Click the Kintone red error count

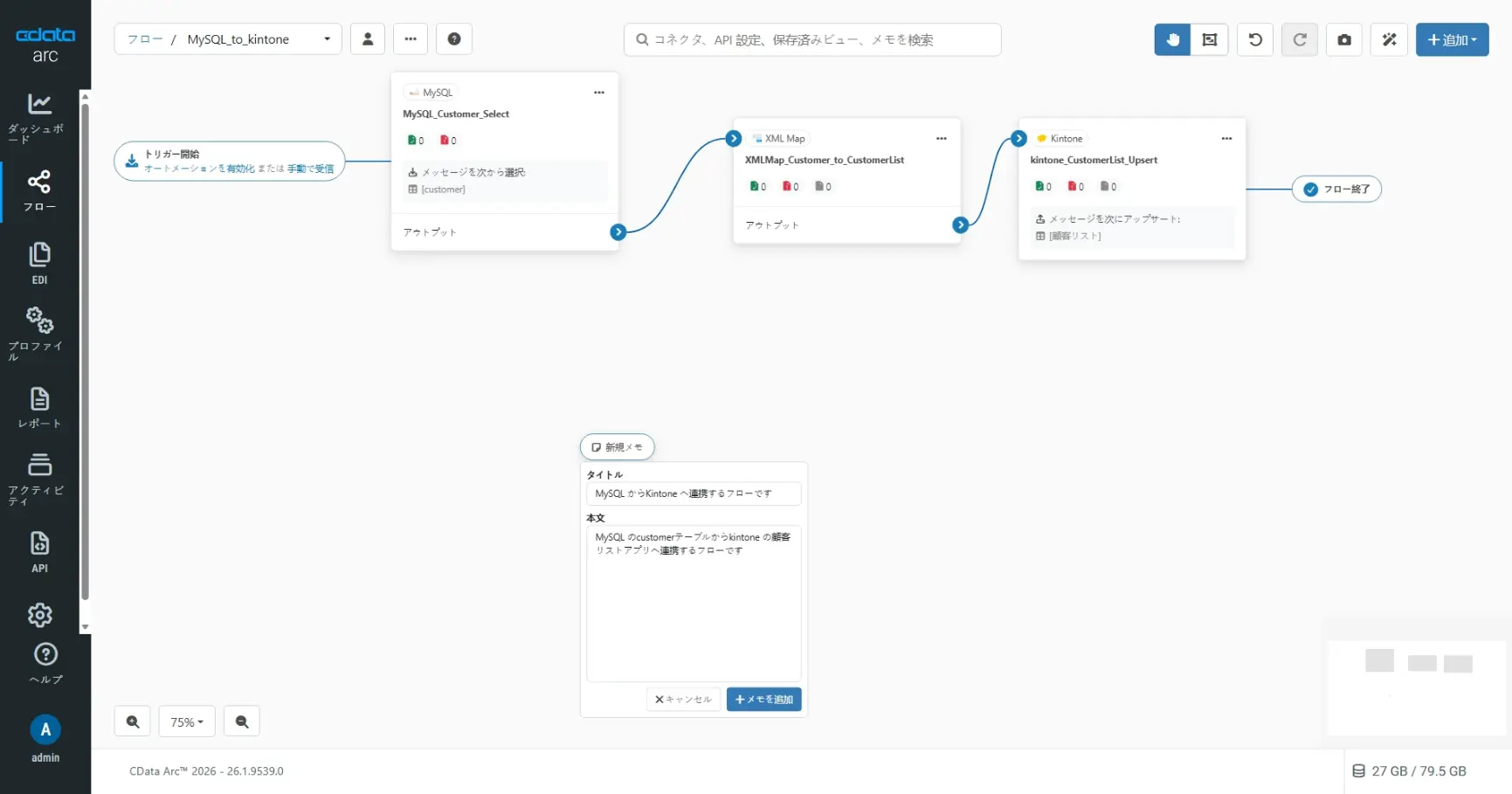pyautogui.click(x=1076, y=187)
